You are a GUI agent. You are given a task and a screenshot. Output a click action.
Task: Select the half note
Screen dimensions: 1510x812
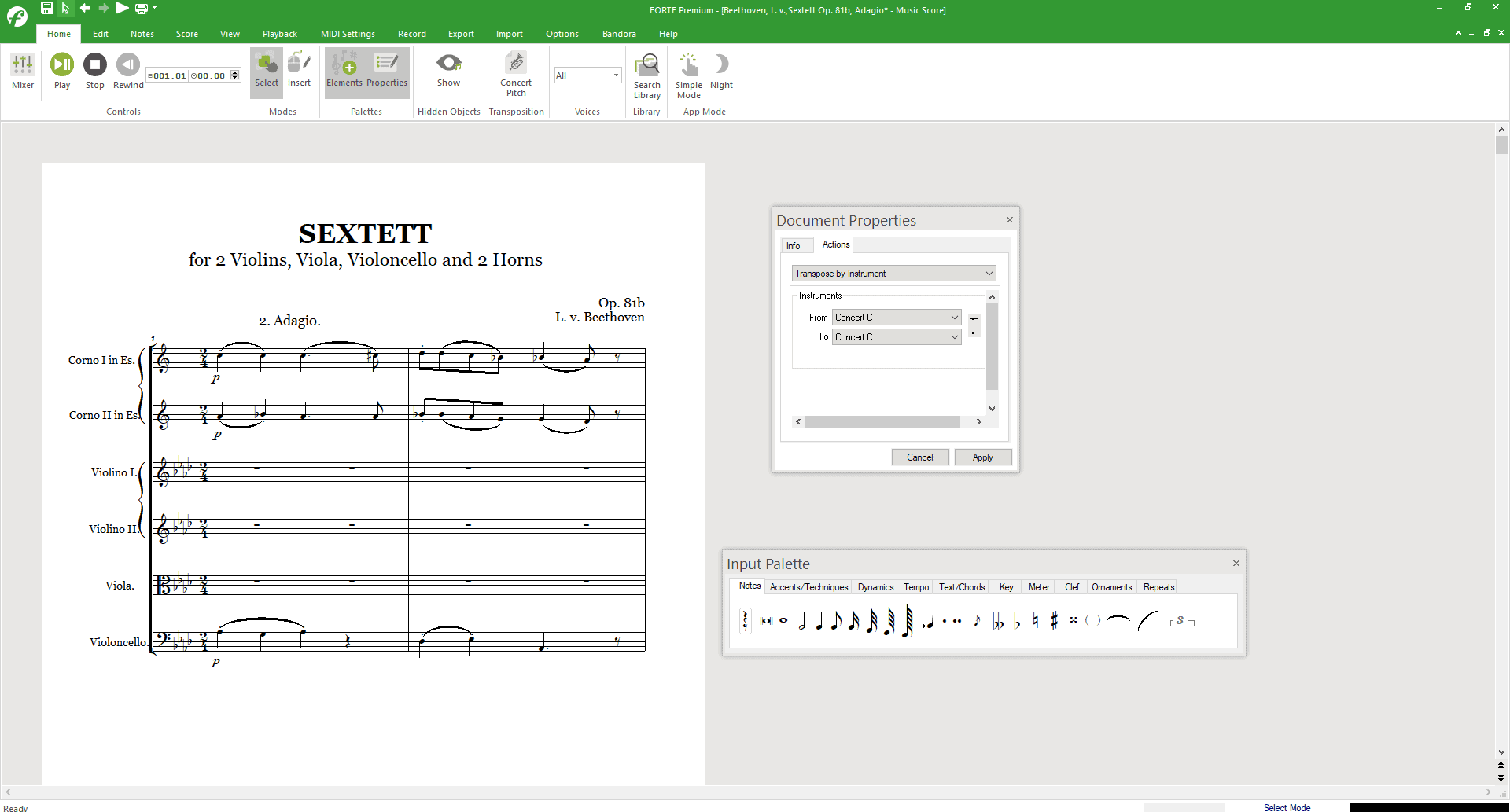802,621
